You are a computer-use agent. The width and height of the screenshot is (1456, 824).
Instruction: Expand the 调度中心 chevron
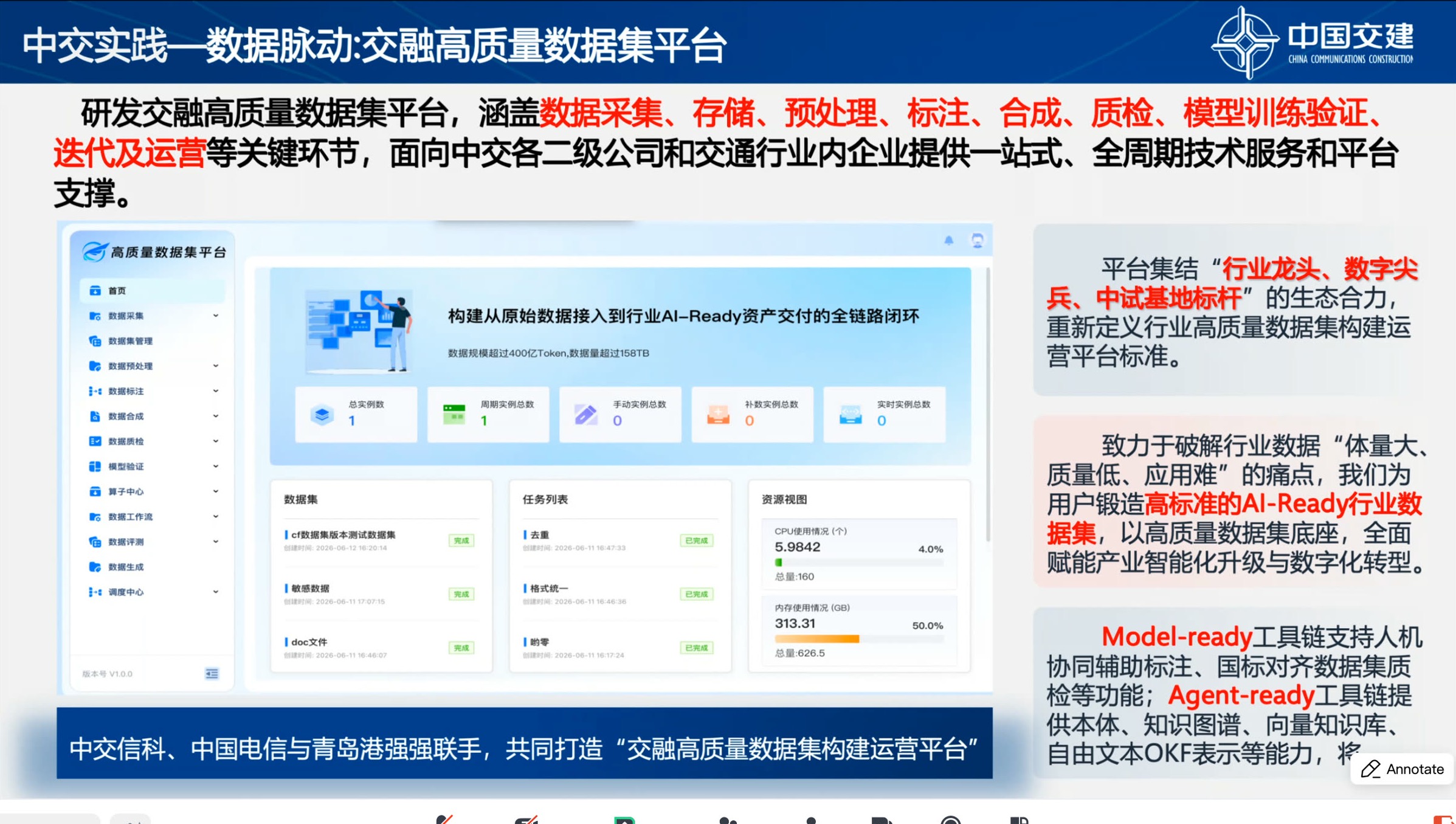point(215,592)
